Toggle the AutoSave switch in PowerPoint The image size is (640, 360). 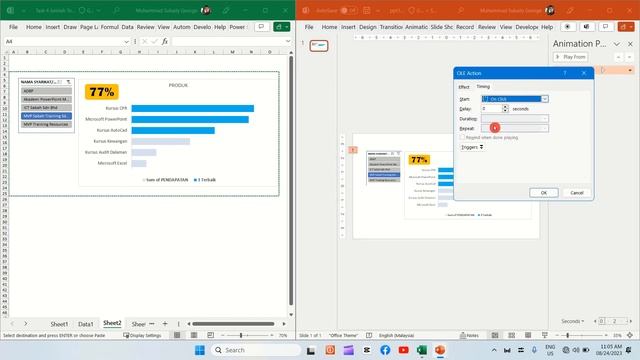(x=348, y=11)
